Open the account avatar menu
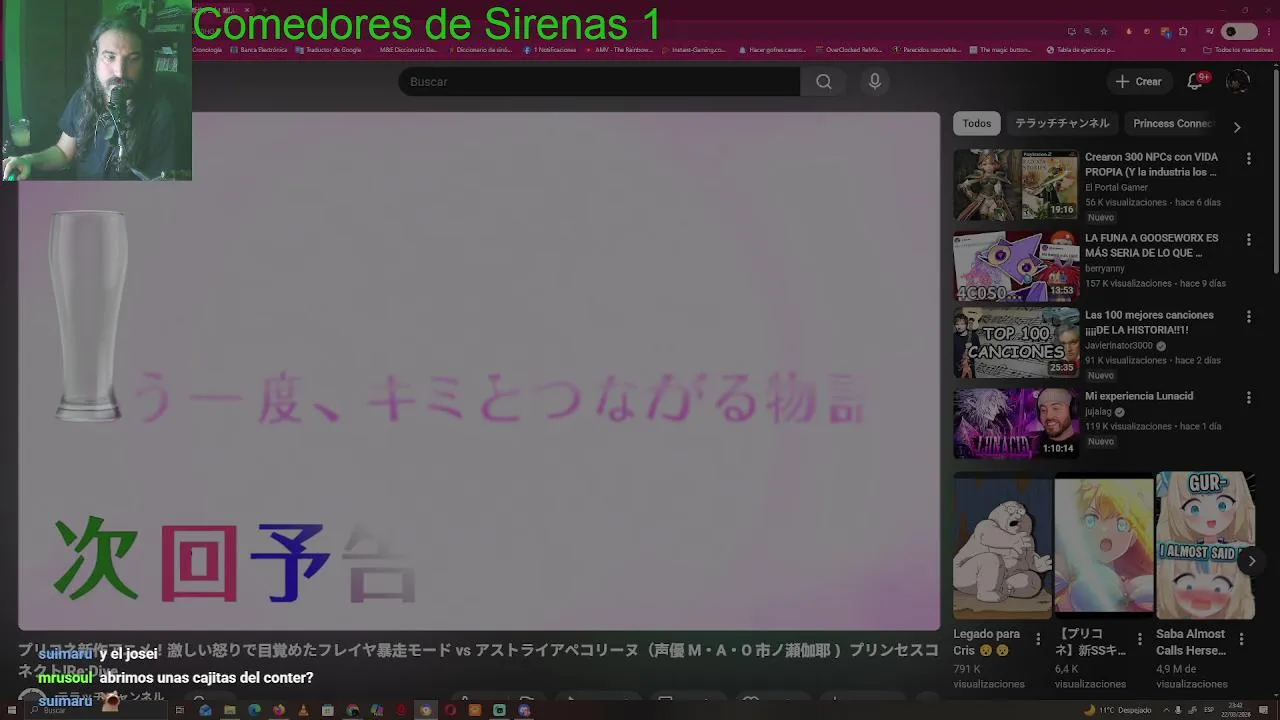This screenshot has width=1280, height=720. (x=1238, y=82)
